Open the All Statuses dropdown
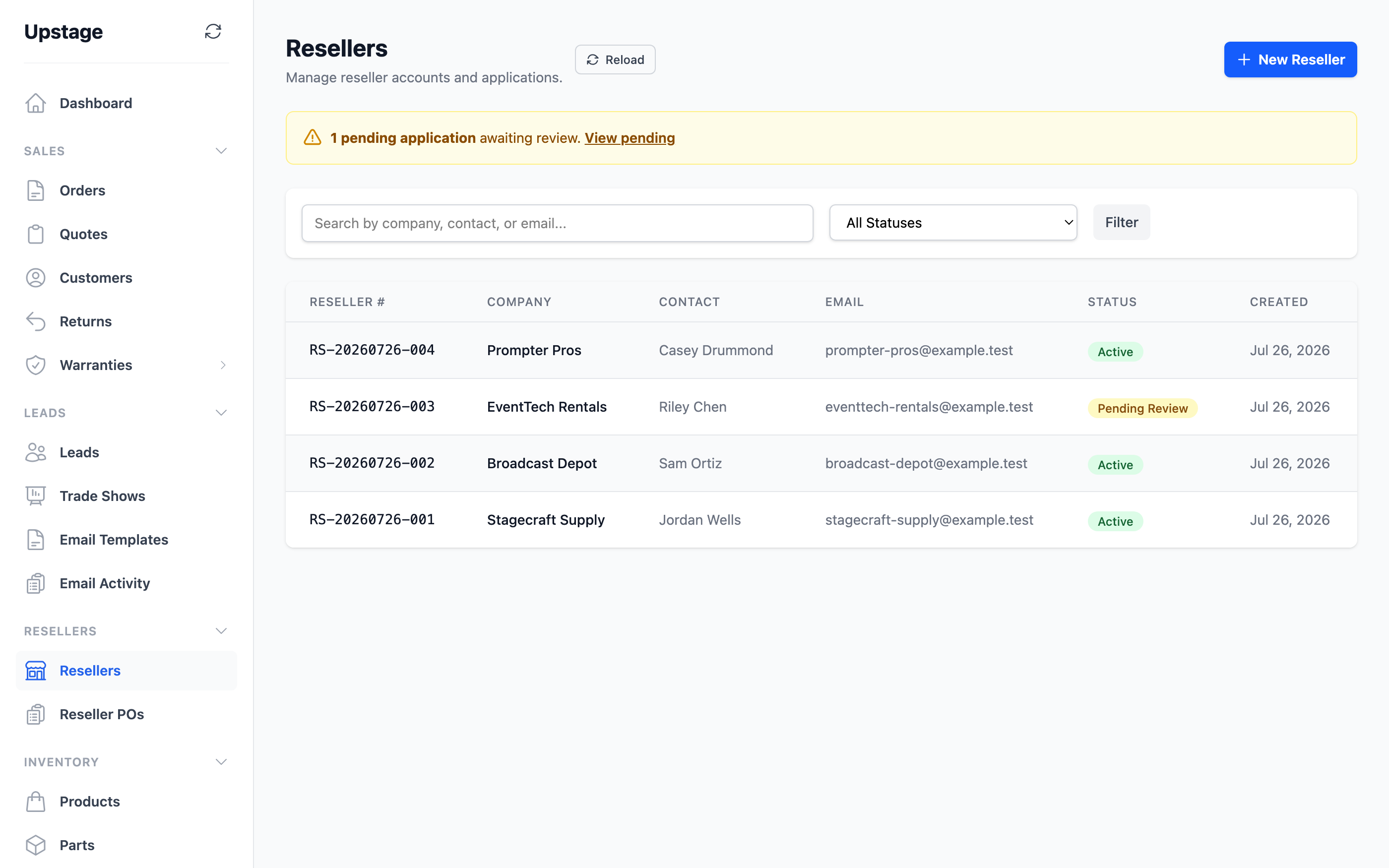This screenshot has width=1389, height=868. pyautogui.click(x=953, y=223)
